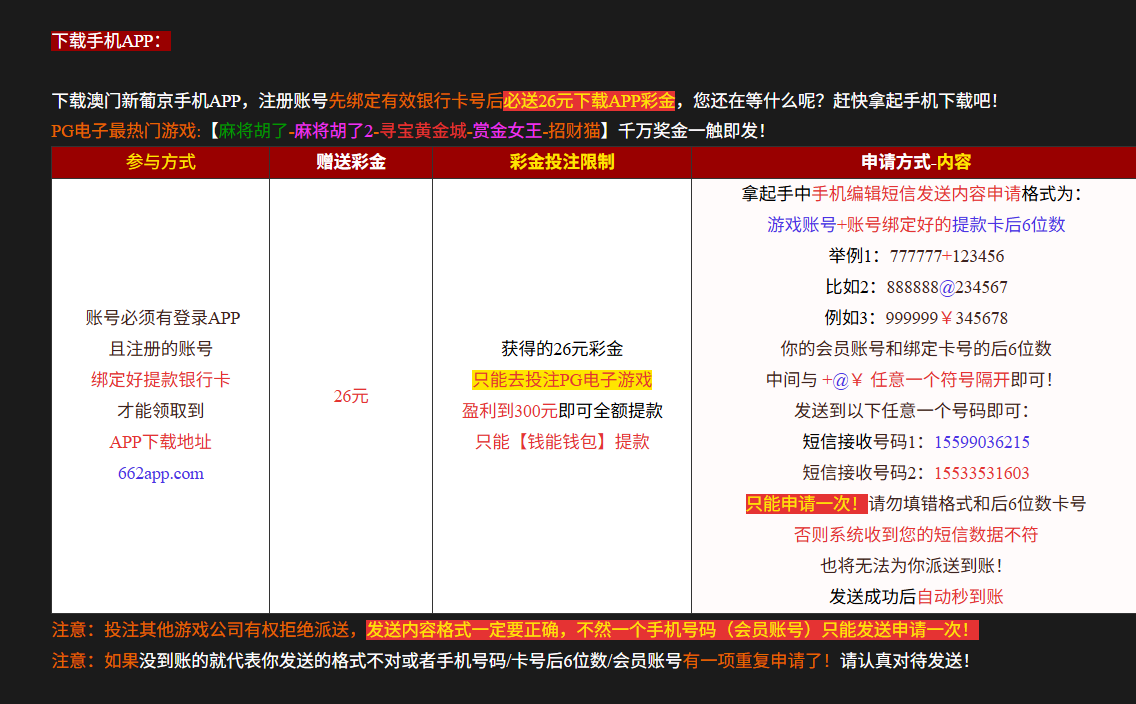Click the 赠送彩金 column header

[351, 162]
